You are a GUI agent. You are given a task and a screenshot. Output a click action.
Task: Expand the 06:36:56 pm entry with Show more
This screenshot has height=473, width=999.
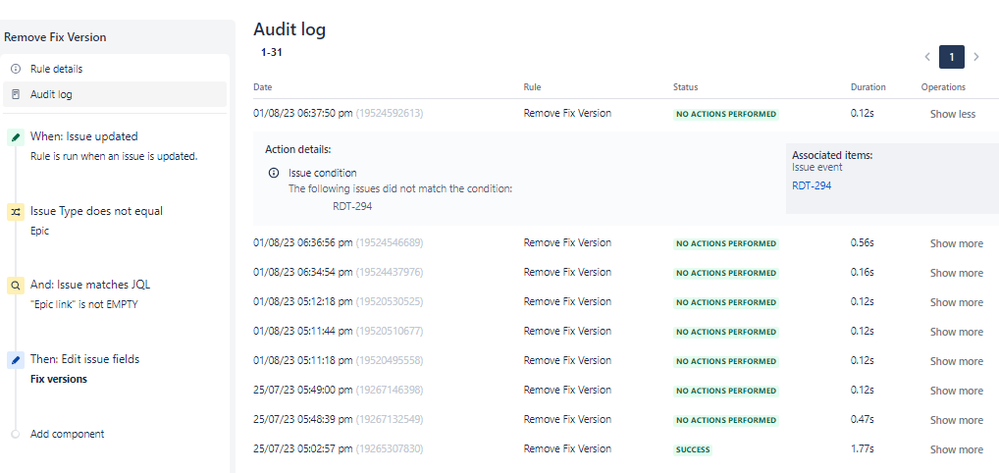click(956, 244)
